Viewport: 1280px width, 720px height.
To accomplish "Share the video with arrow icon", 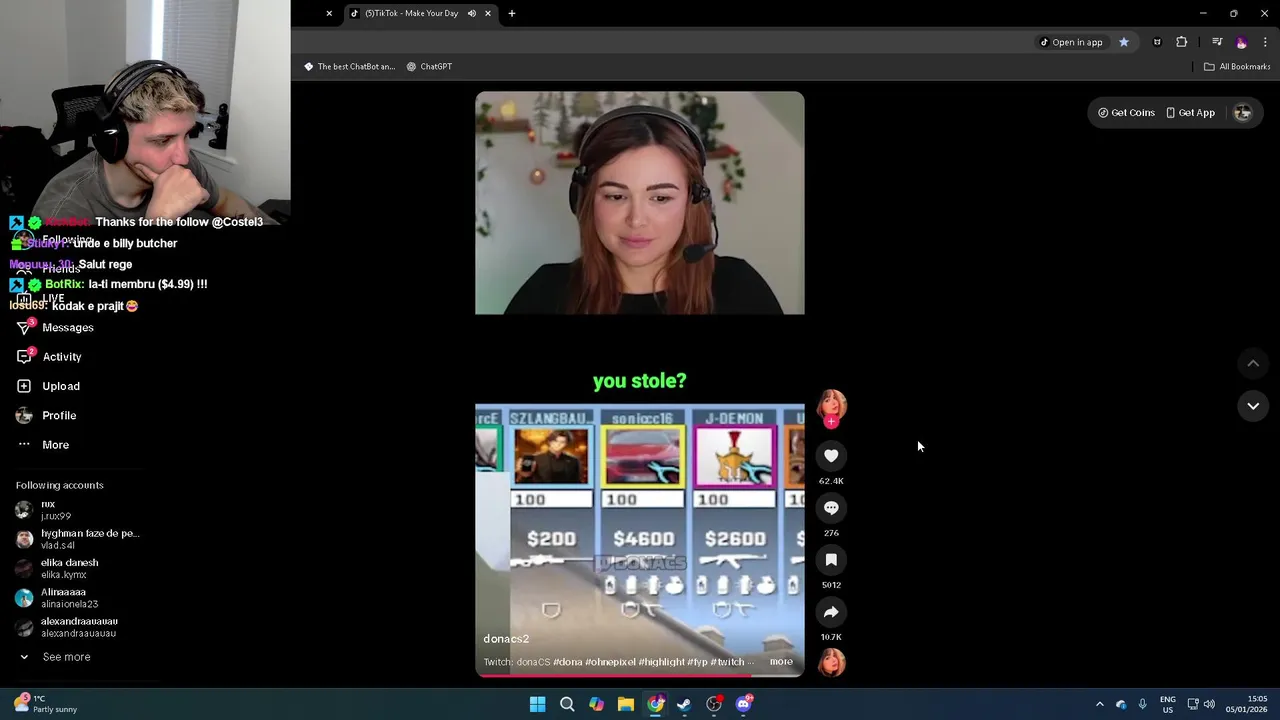I will [x=831, y=612].
